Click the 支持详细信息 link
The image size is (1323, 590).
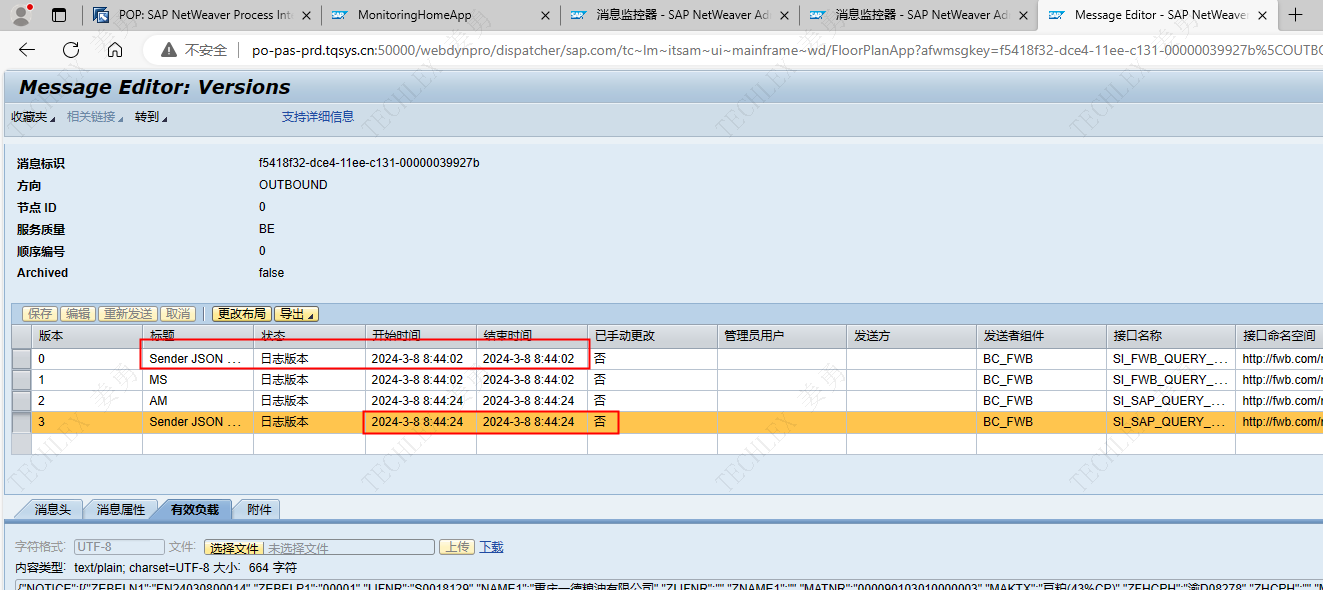point(318,117)
